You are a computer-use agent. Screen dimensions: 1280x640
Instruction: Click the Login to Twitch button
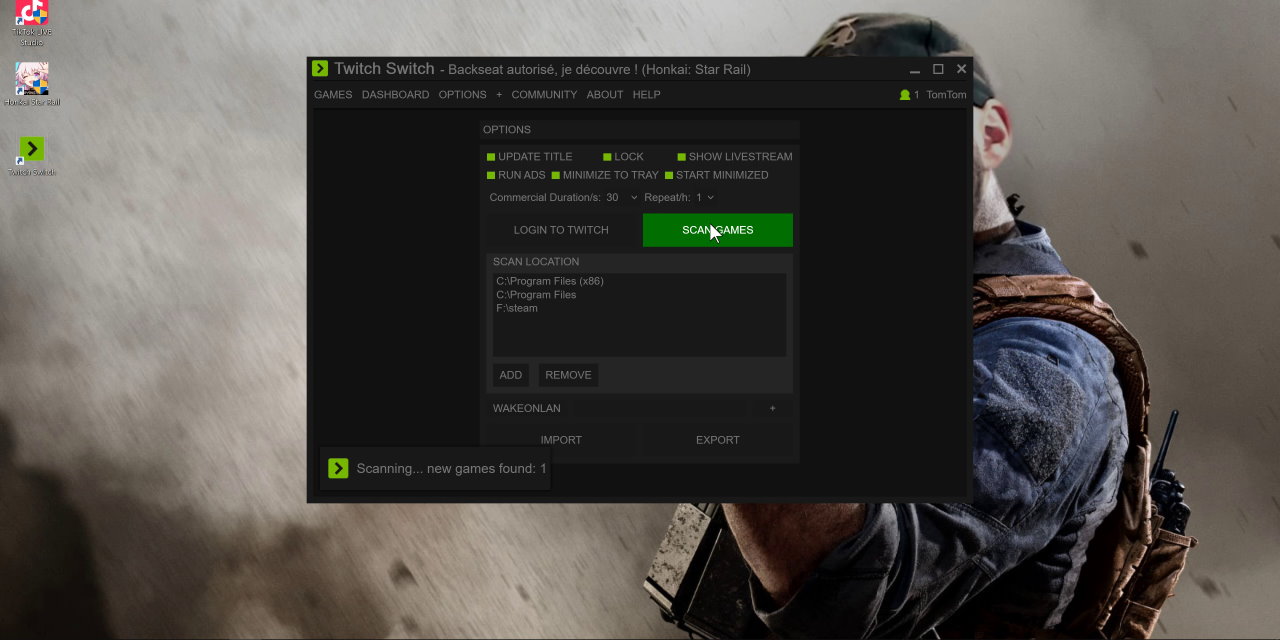click(561, 230)
